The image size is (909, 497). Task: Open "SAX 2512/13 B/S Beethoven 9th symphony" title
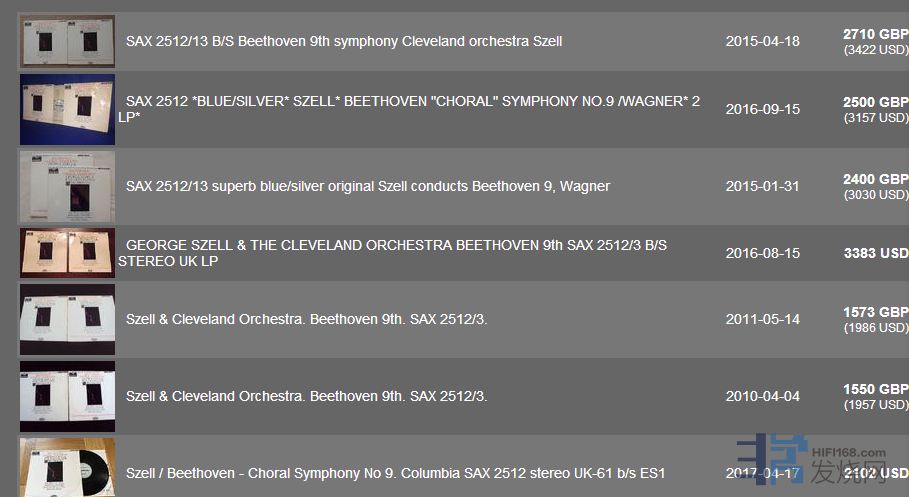tap(344, 41)
